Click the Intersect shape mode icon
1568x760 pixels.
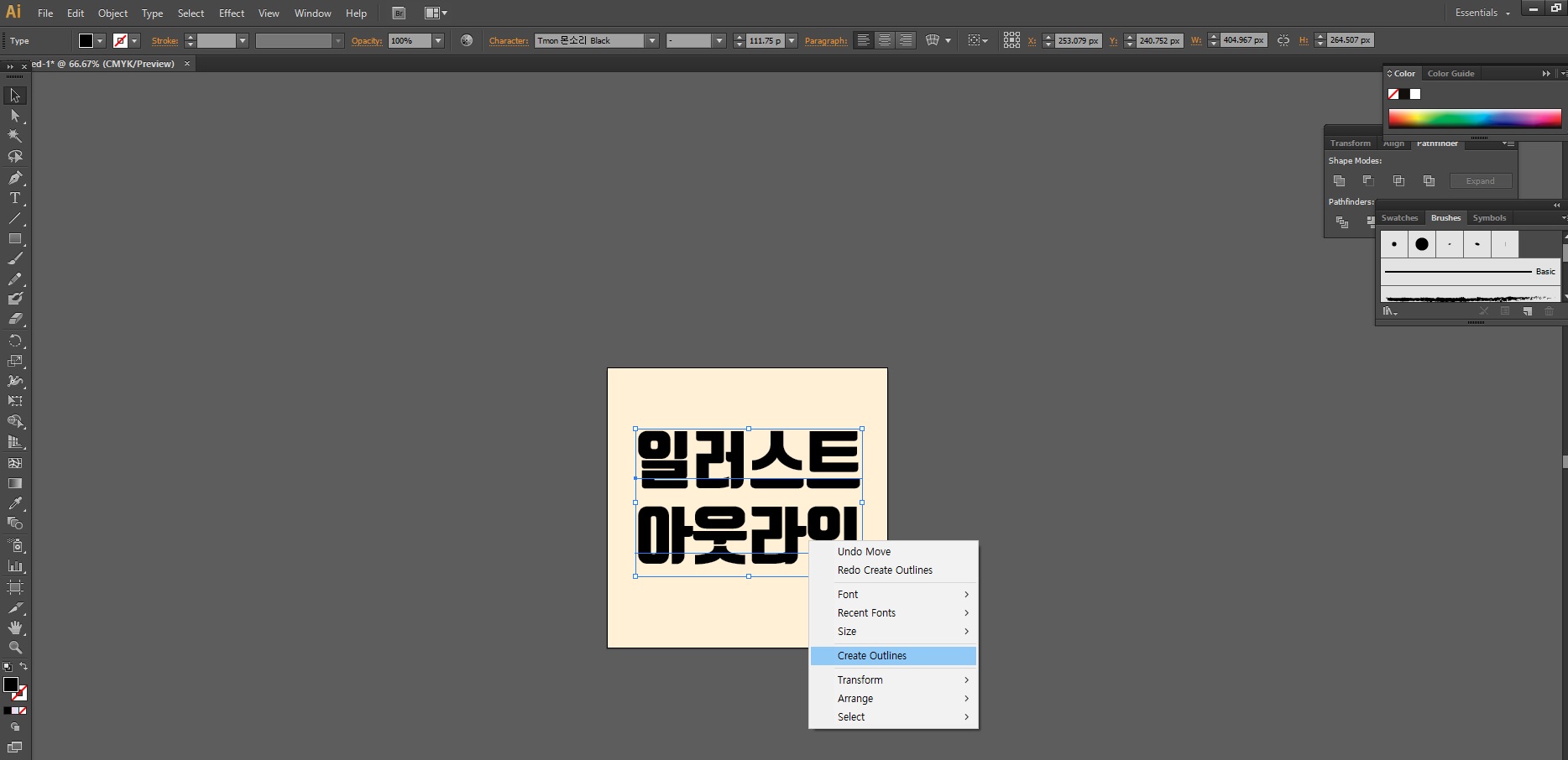[1398, 180]
